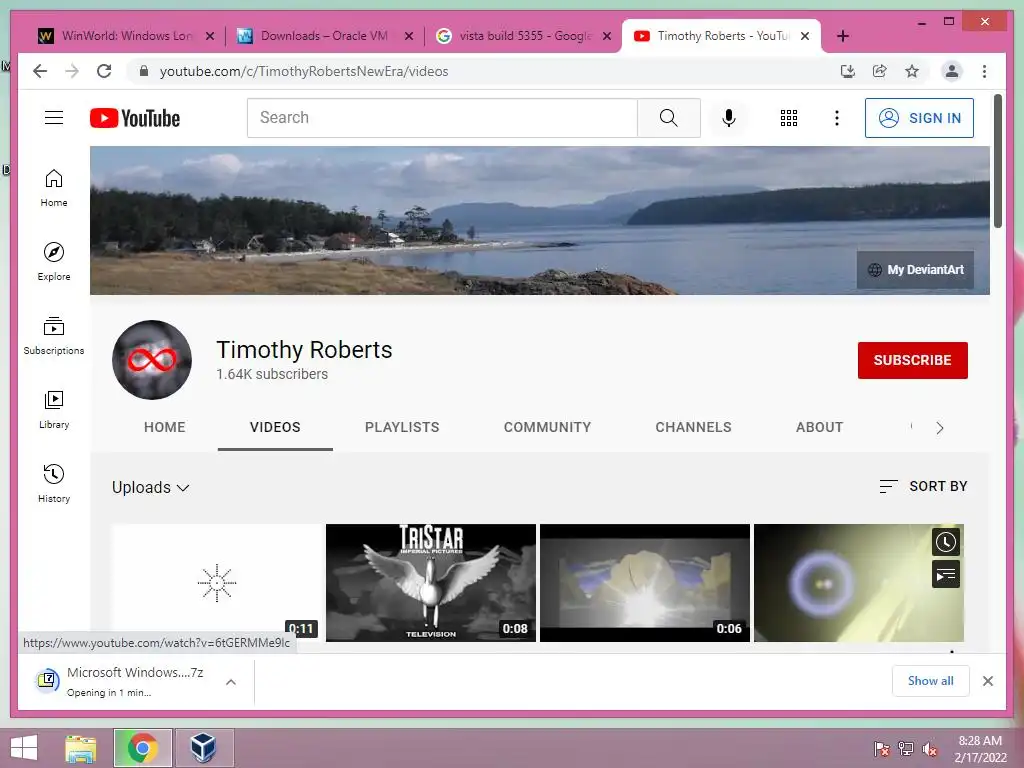Open the 0:11 loading video thumbnail
Viewport: 1024px width, 768px height.
point(217,583)
